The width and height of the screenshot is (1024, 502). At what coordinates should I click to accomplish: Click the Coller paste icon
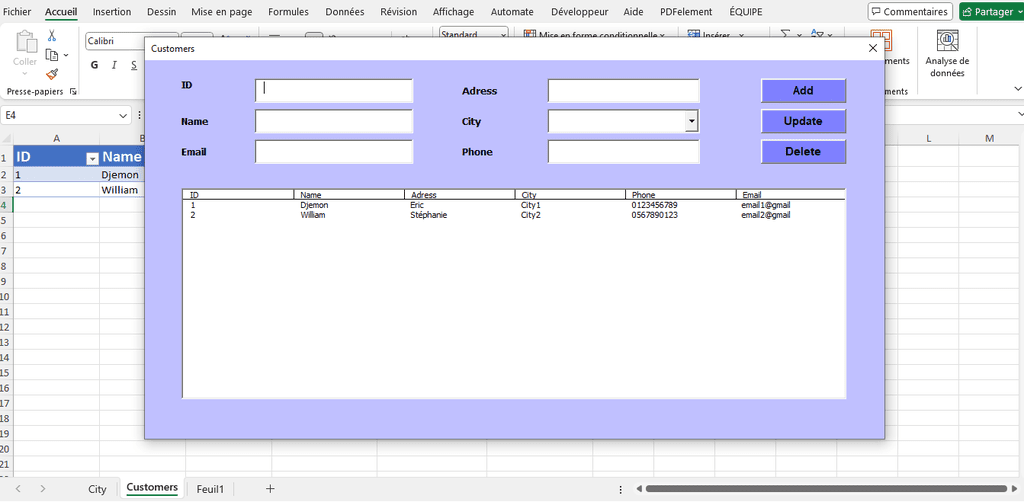26,42
